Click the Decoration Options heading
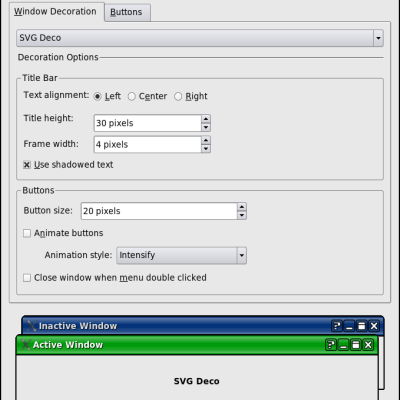The width and height of the screenshot is (400, 400). [58, 57]
